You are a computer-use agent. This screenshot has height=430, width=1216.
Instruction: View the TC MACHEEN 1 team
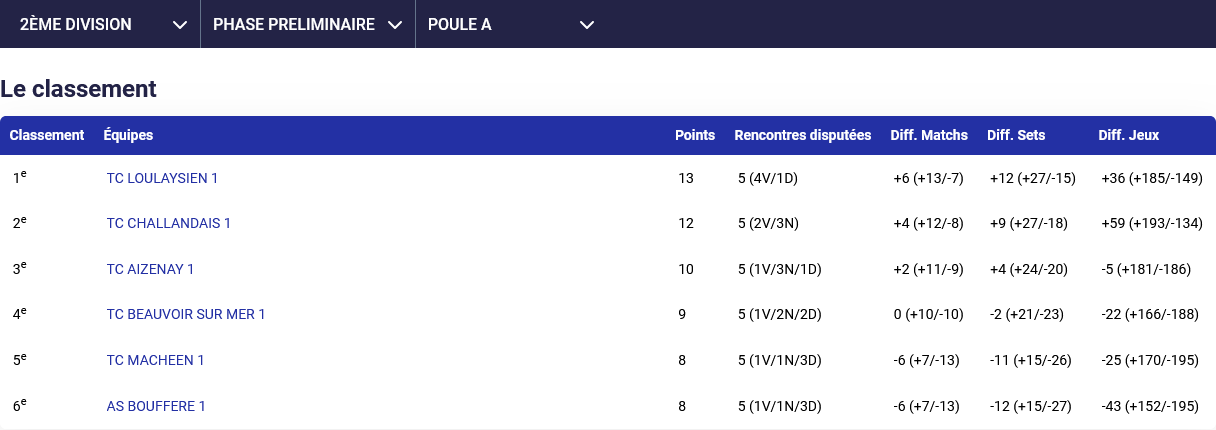click(155, 360)
